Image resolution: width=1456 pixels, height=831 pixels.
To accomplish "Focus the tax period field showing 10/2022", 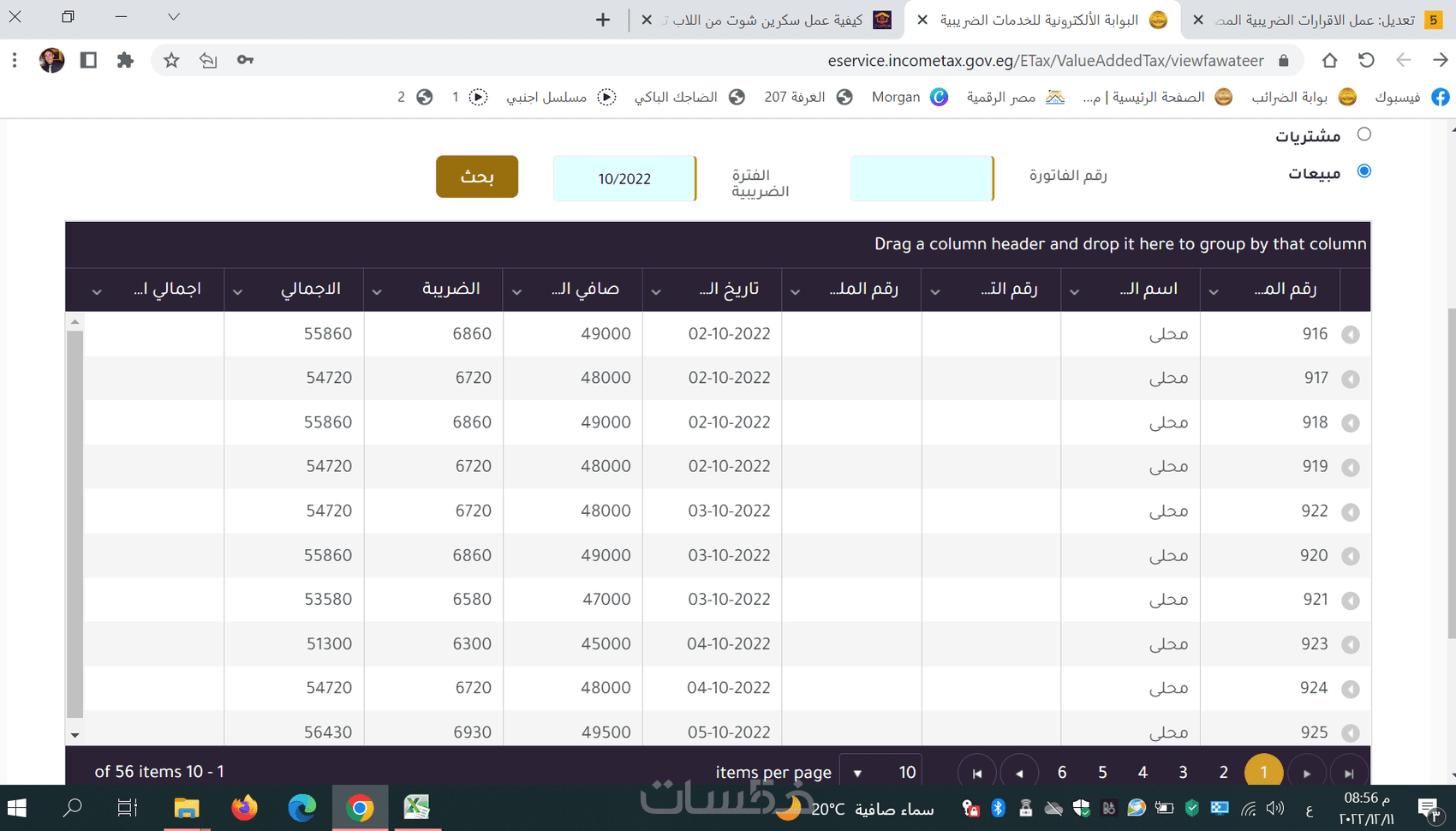I will (624, 178).
